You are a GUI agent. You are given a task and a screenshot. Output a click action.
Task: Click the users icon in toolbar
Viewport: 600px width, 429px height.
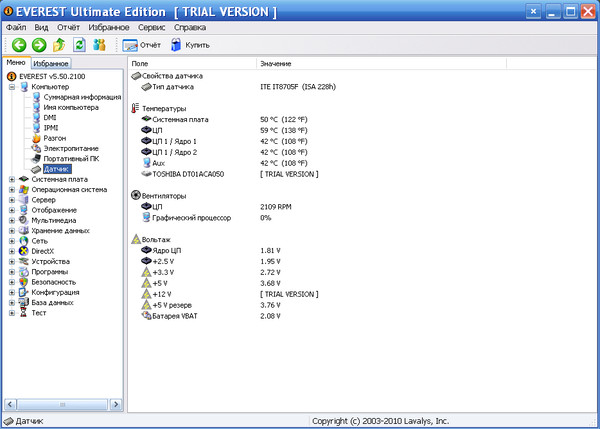[99, 45]
